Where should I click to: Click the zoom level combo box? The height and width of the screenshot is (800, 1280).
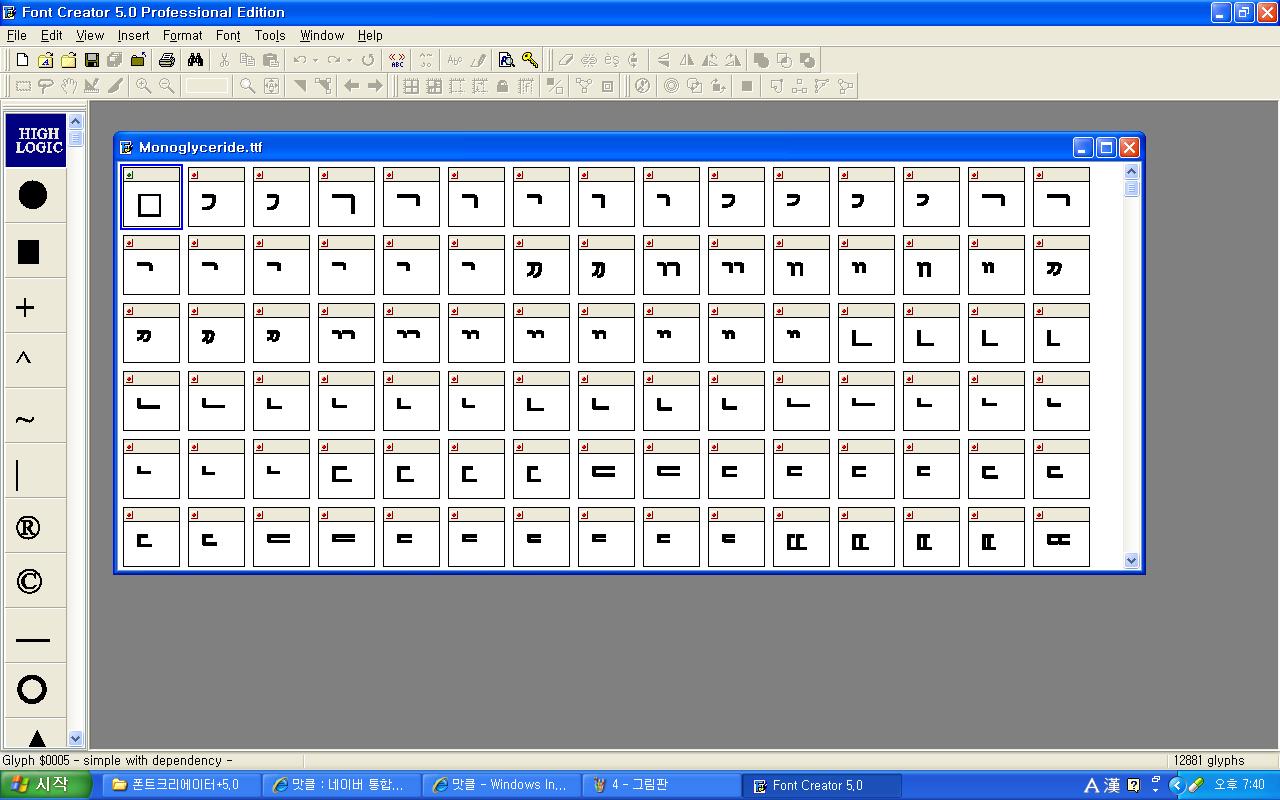click(x=206, y=86)
